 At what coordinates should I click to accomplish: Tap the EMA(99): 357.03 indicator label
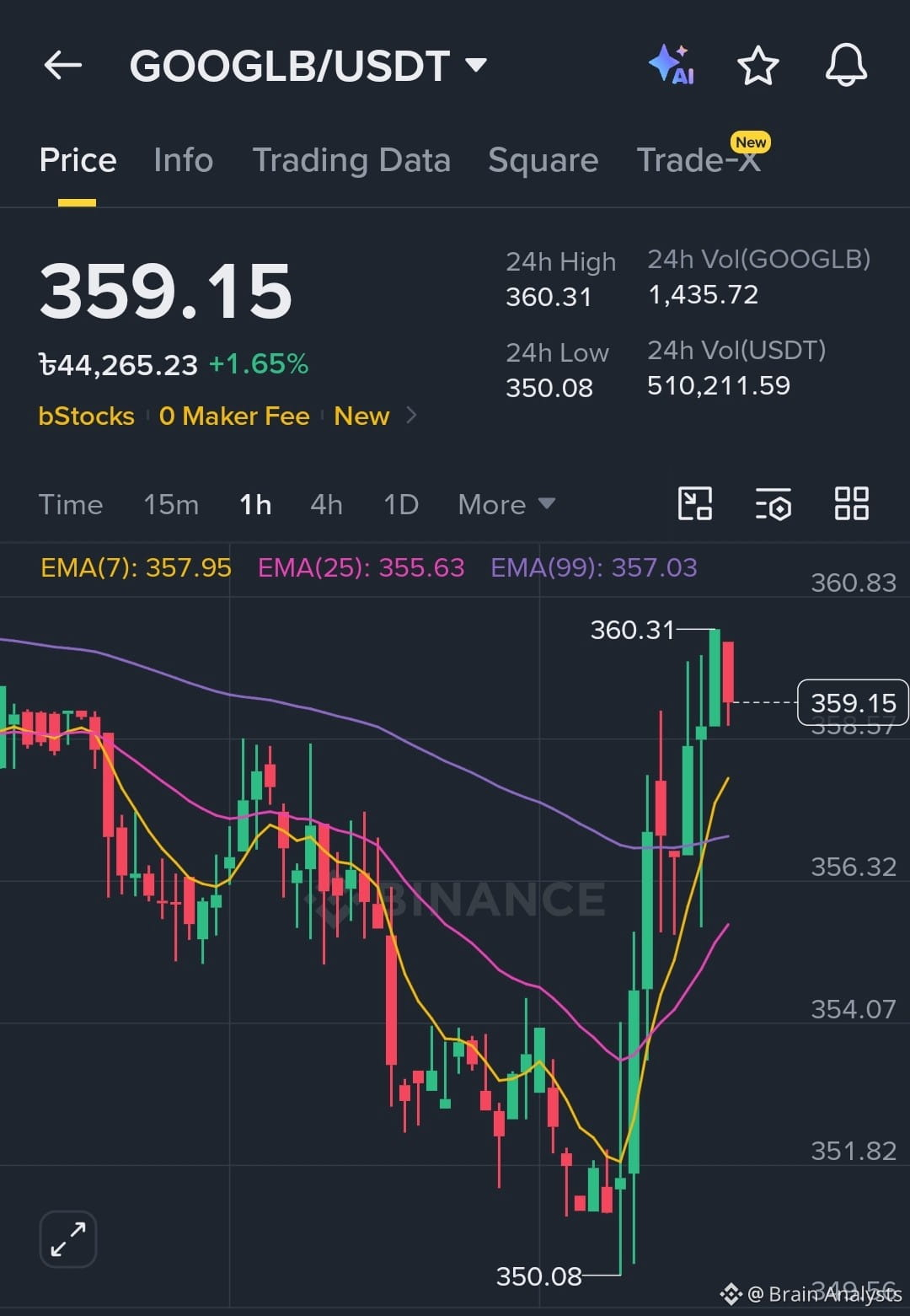coord(594,567)
